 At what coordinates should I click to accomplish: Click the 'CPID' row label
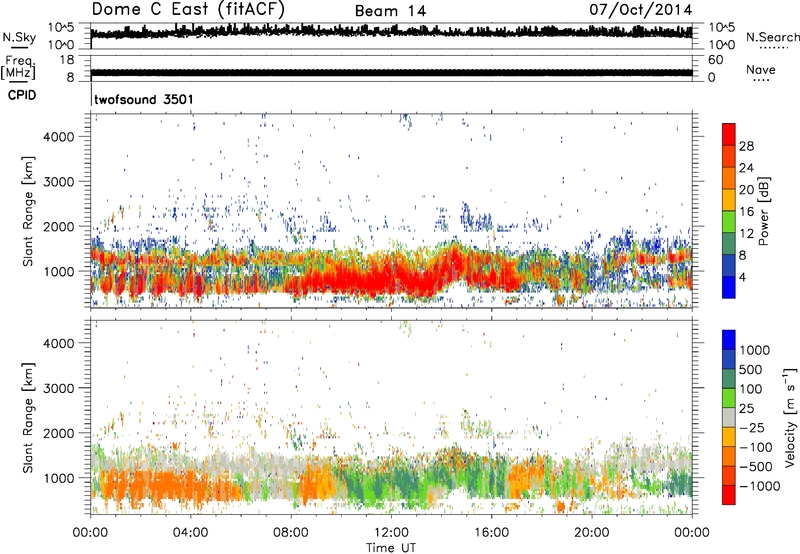click(x=22, y=95)
